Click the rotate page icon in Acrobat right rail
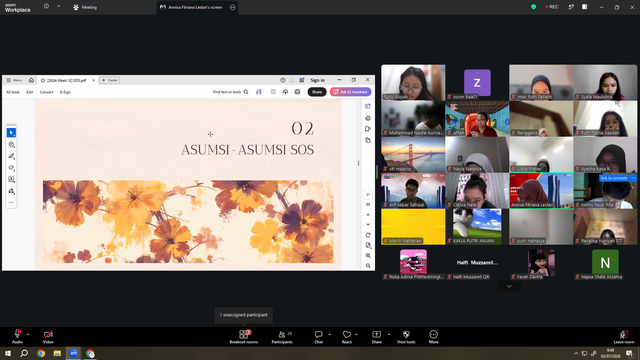This screenshot has height=360, width=640. tap(368, 235)
